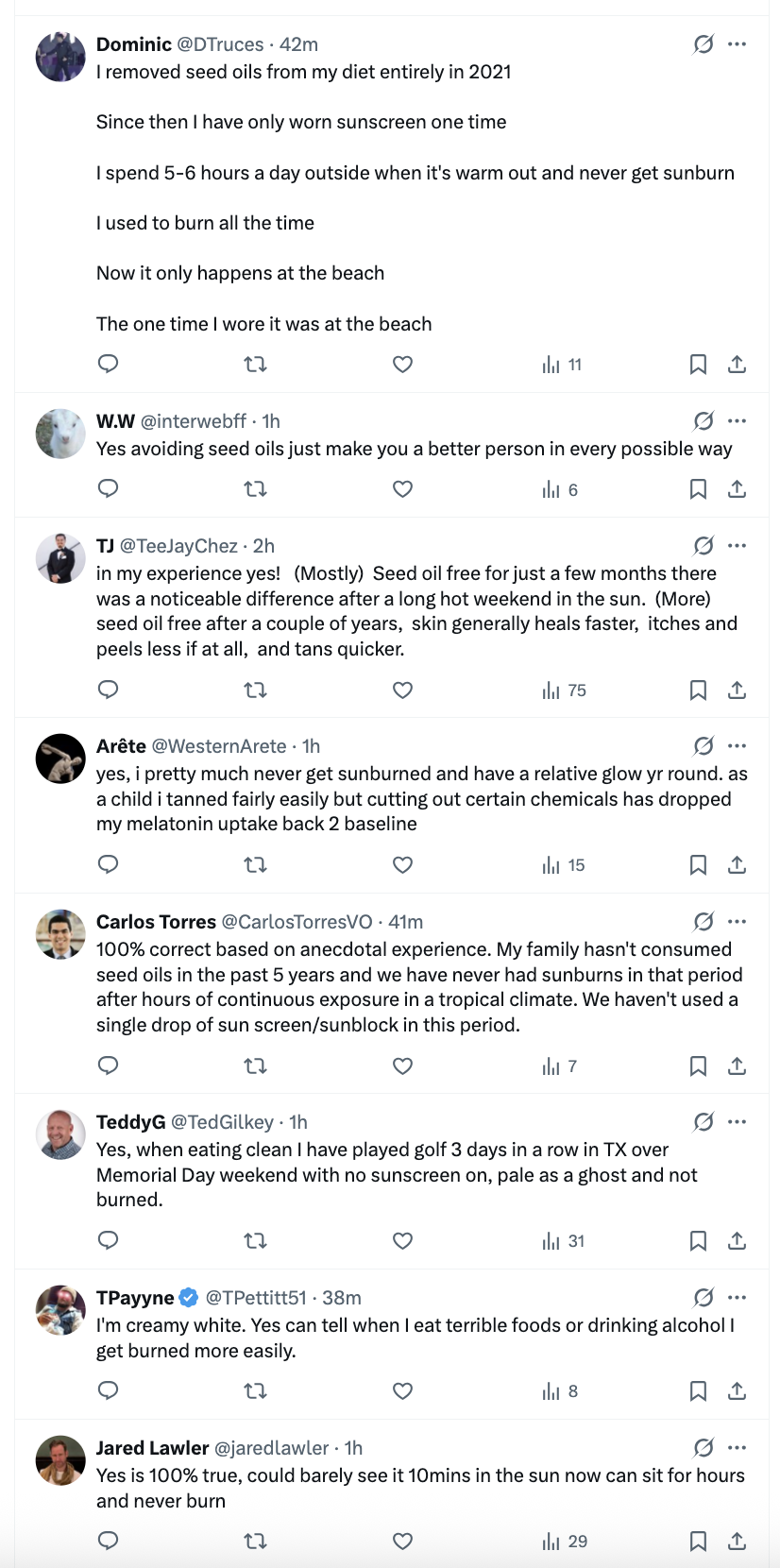
Task: Click the 42m timestamp on Dominic's tweet
Action: [x=298, y=44]
